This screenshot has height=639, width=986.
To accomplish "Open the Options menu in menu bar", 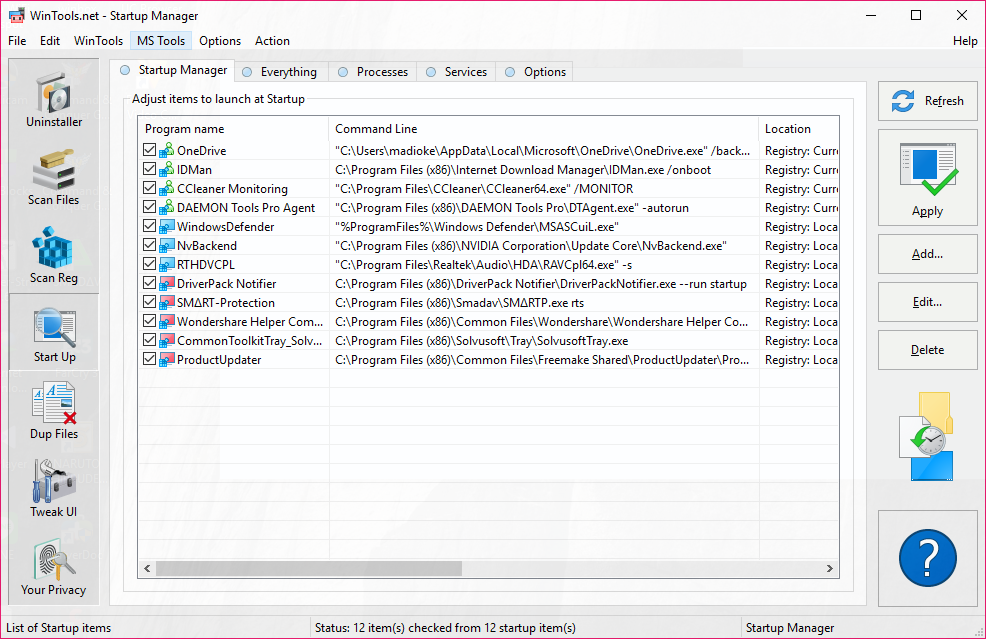I will 220,41.
